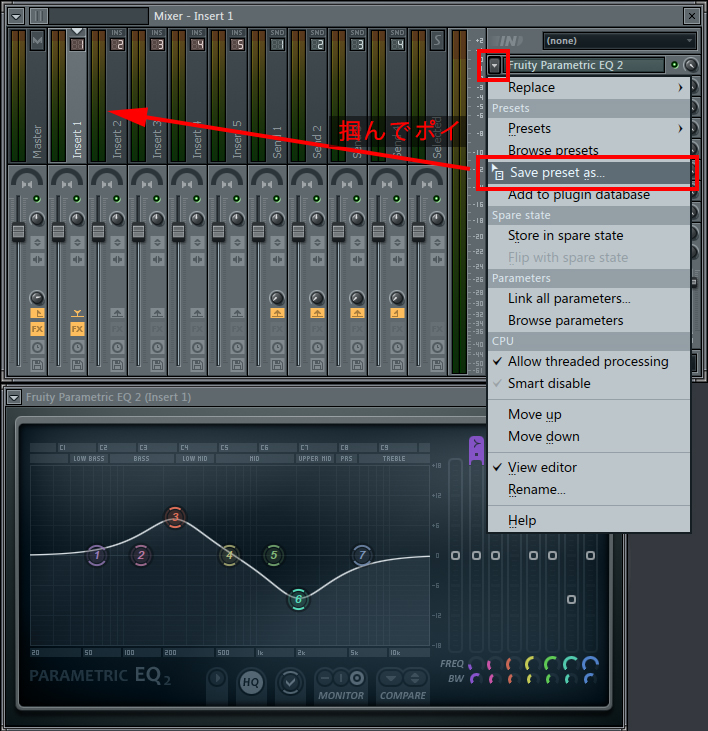Open the Replace submenu
This screenshot has height=731, width=708.
point(589,88)
